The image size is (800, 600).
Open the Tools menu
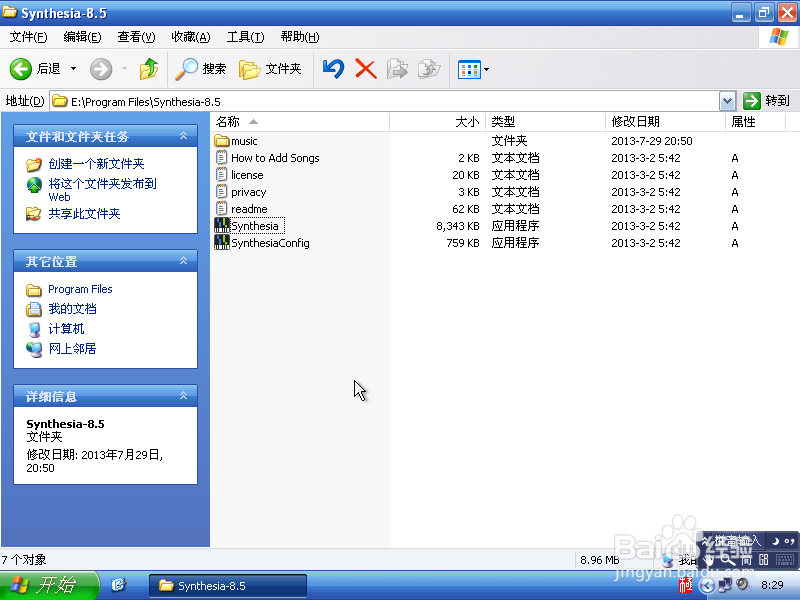[245, 37]
